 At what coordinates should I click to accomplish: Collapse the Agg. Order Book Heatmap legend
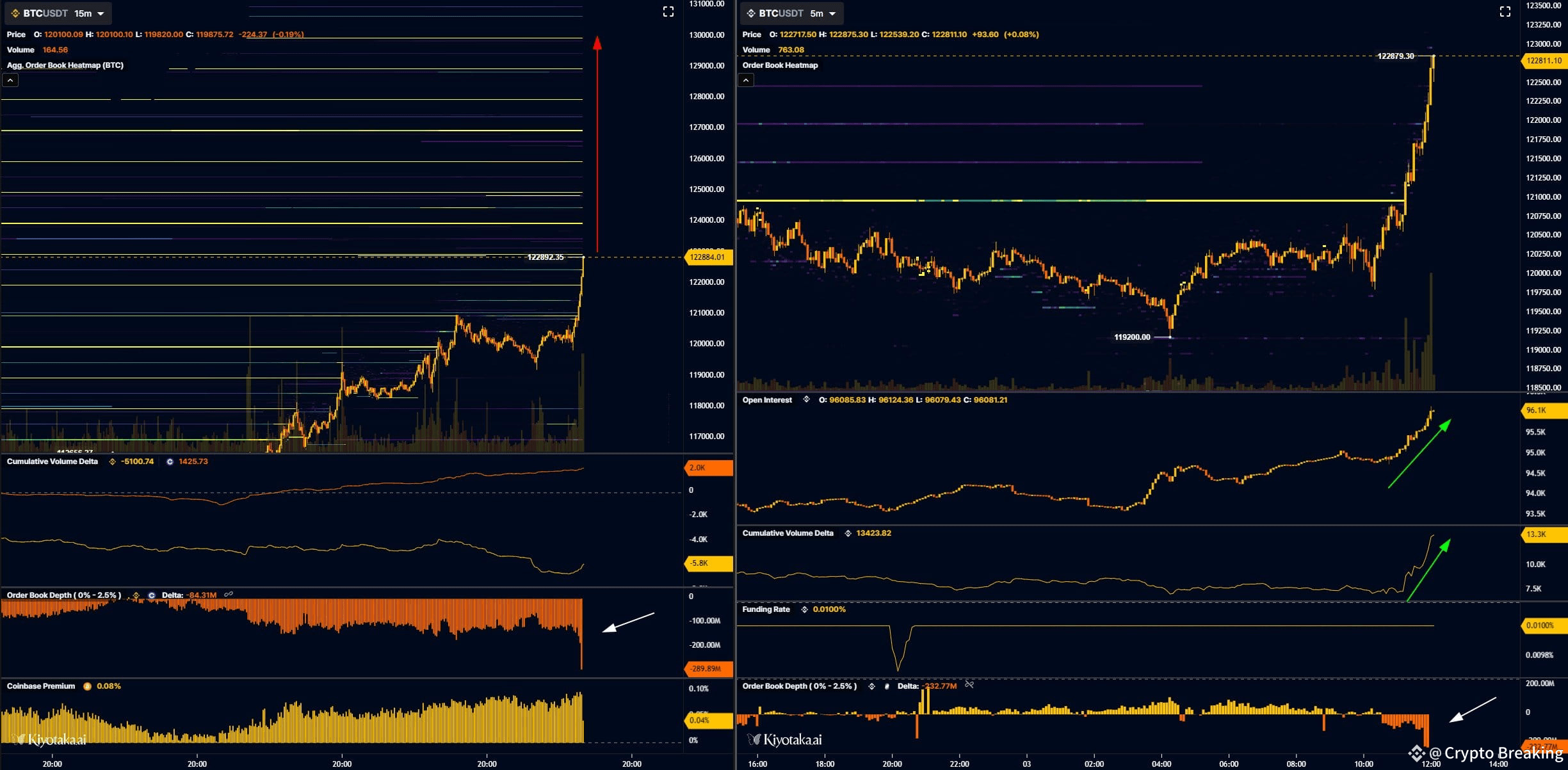[10, 80]
